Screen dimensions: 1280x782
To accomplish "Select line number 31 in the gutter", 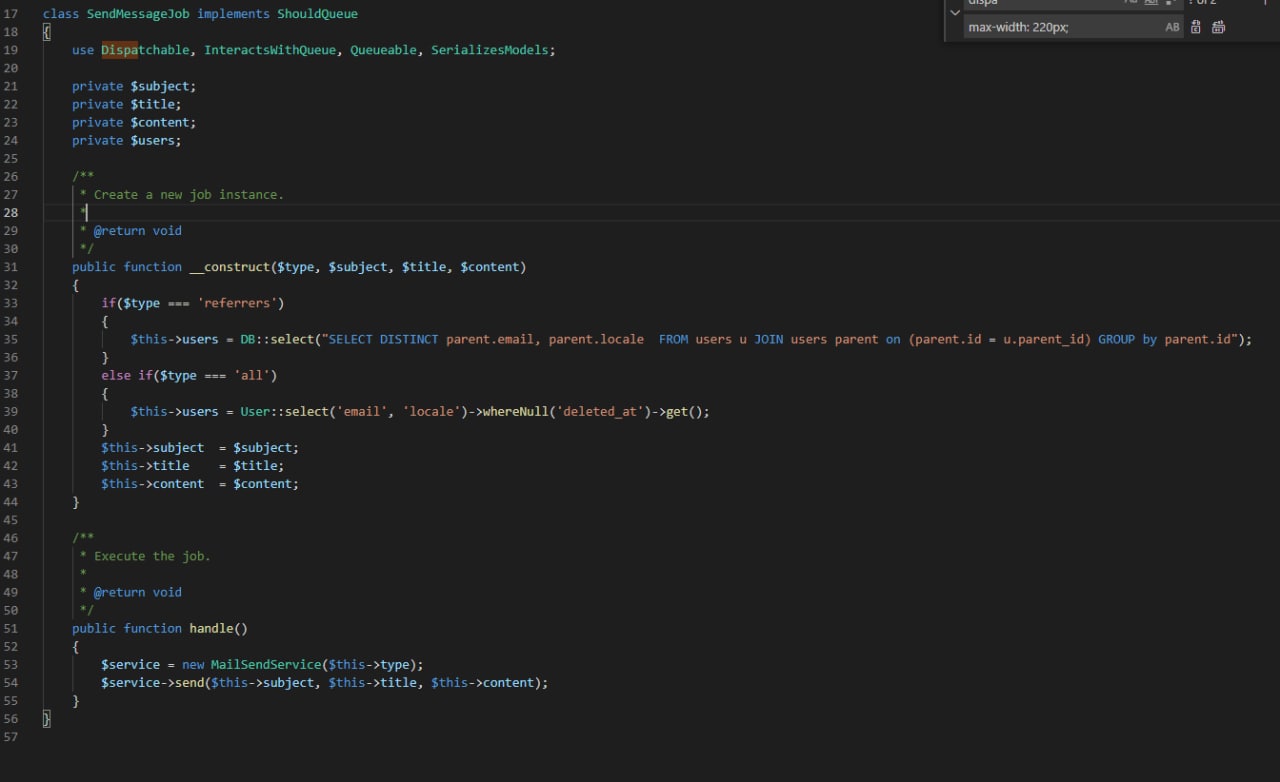I will point(11,267).
